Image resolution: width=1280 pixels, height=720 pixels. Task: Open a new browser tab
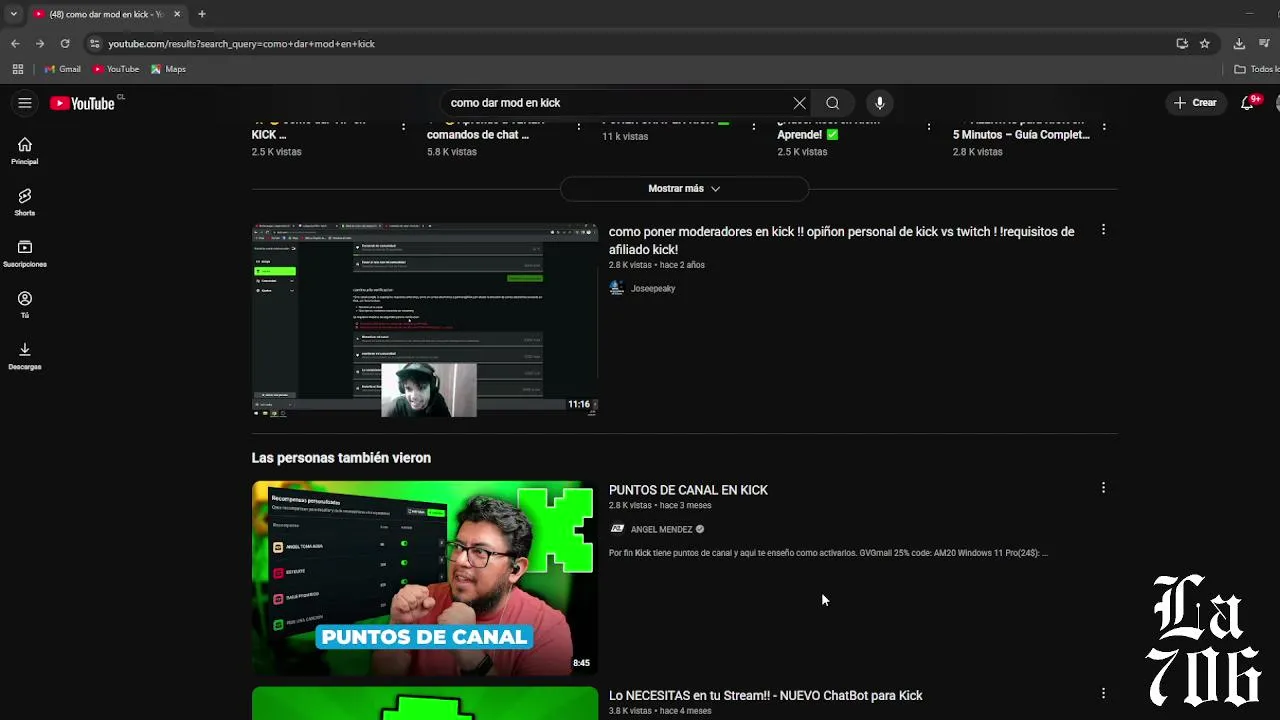click(202, 14)
